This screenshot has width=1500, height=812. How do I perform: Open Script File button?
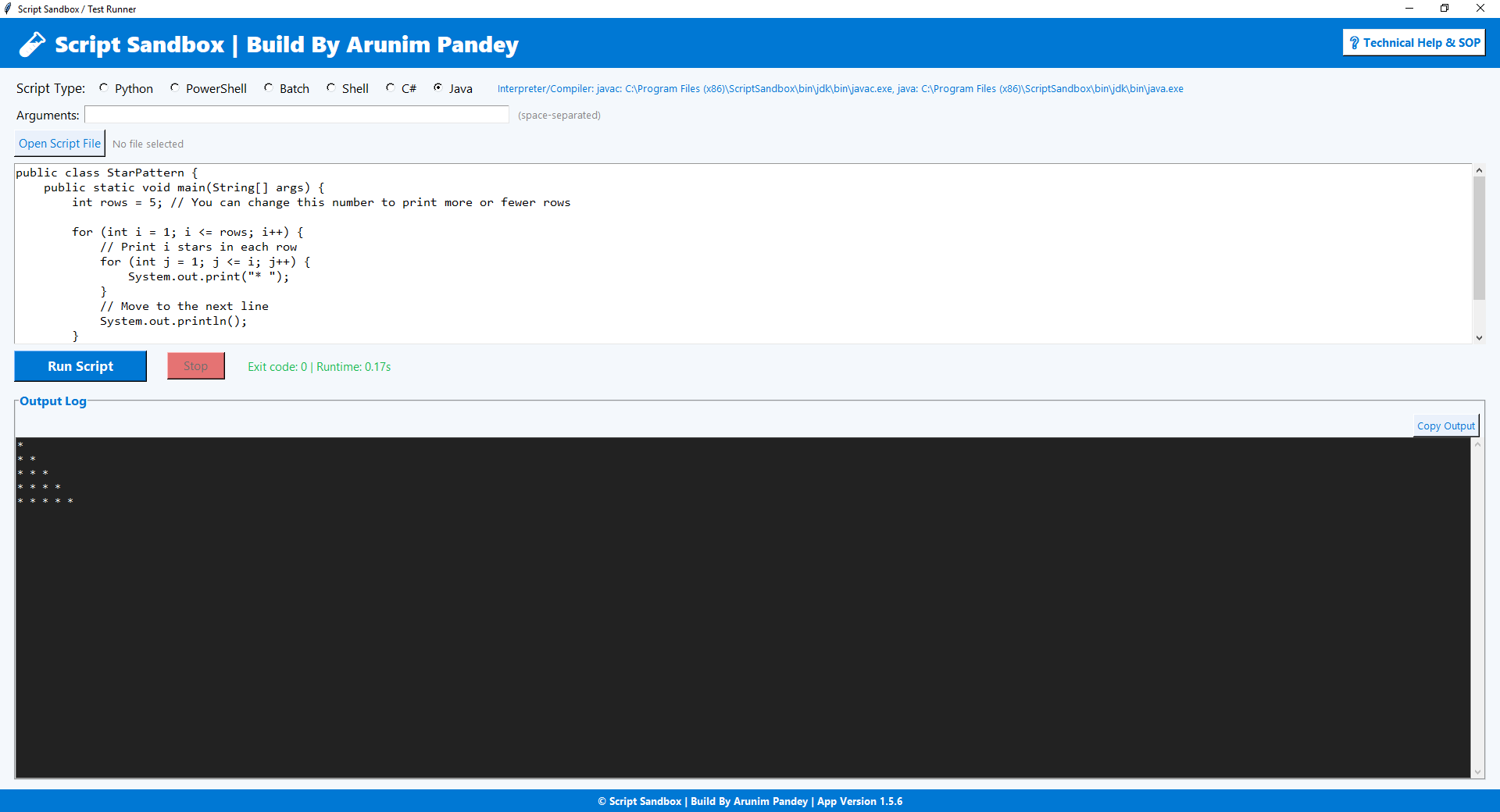[x=60, y=144]
